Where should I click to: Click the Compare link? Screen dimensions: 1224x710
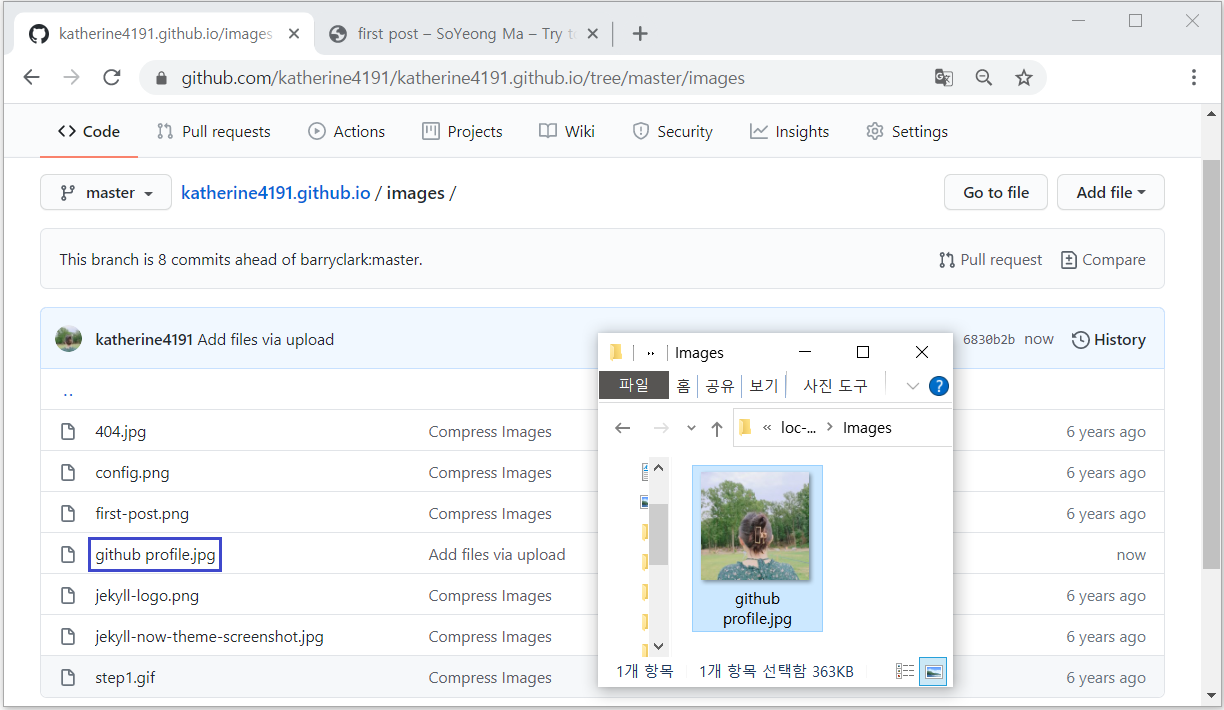point(1103,260)
